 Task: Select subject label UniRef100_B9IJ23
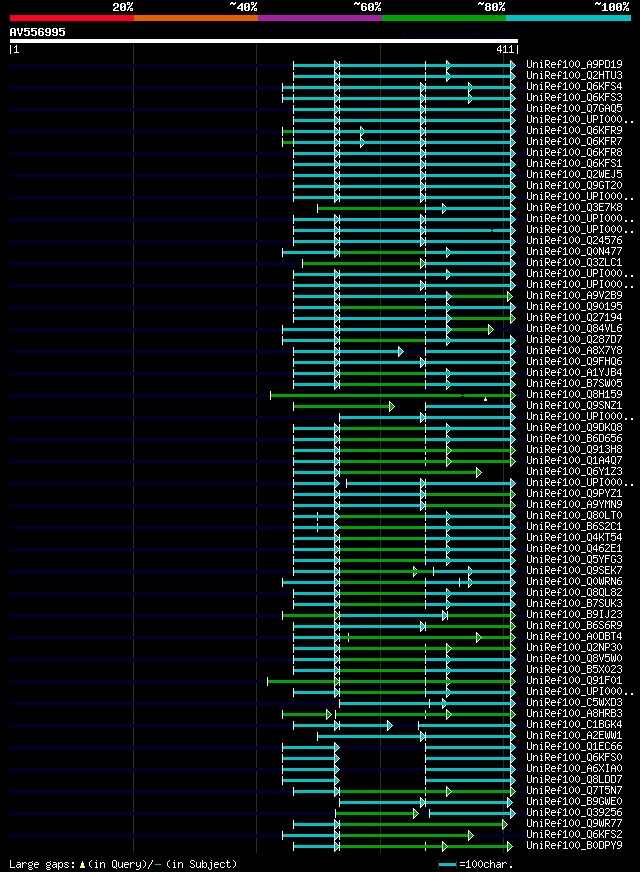574,615
